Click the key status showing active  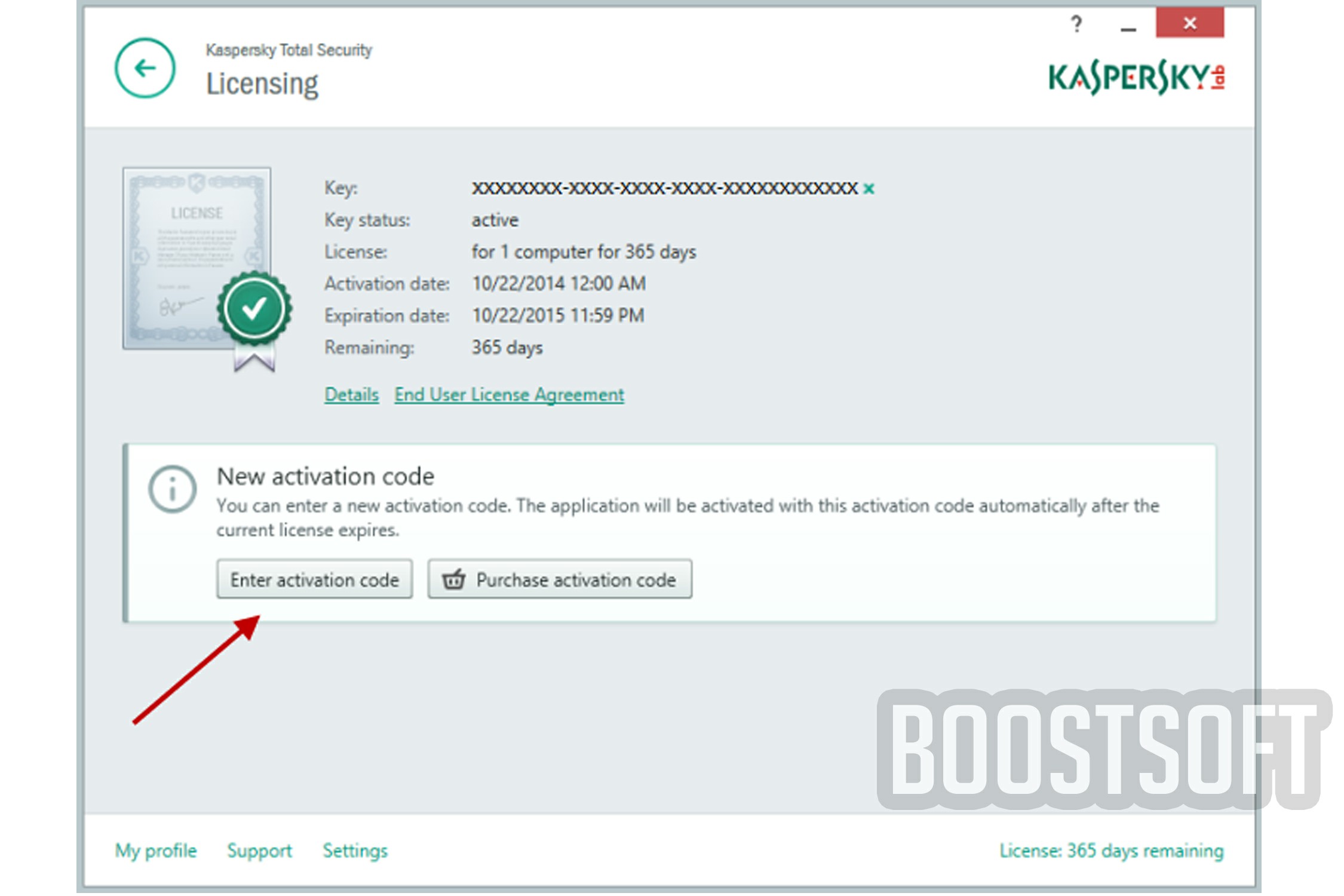point(495,220)
